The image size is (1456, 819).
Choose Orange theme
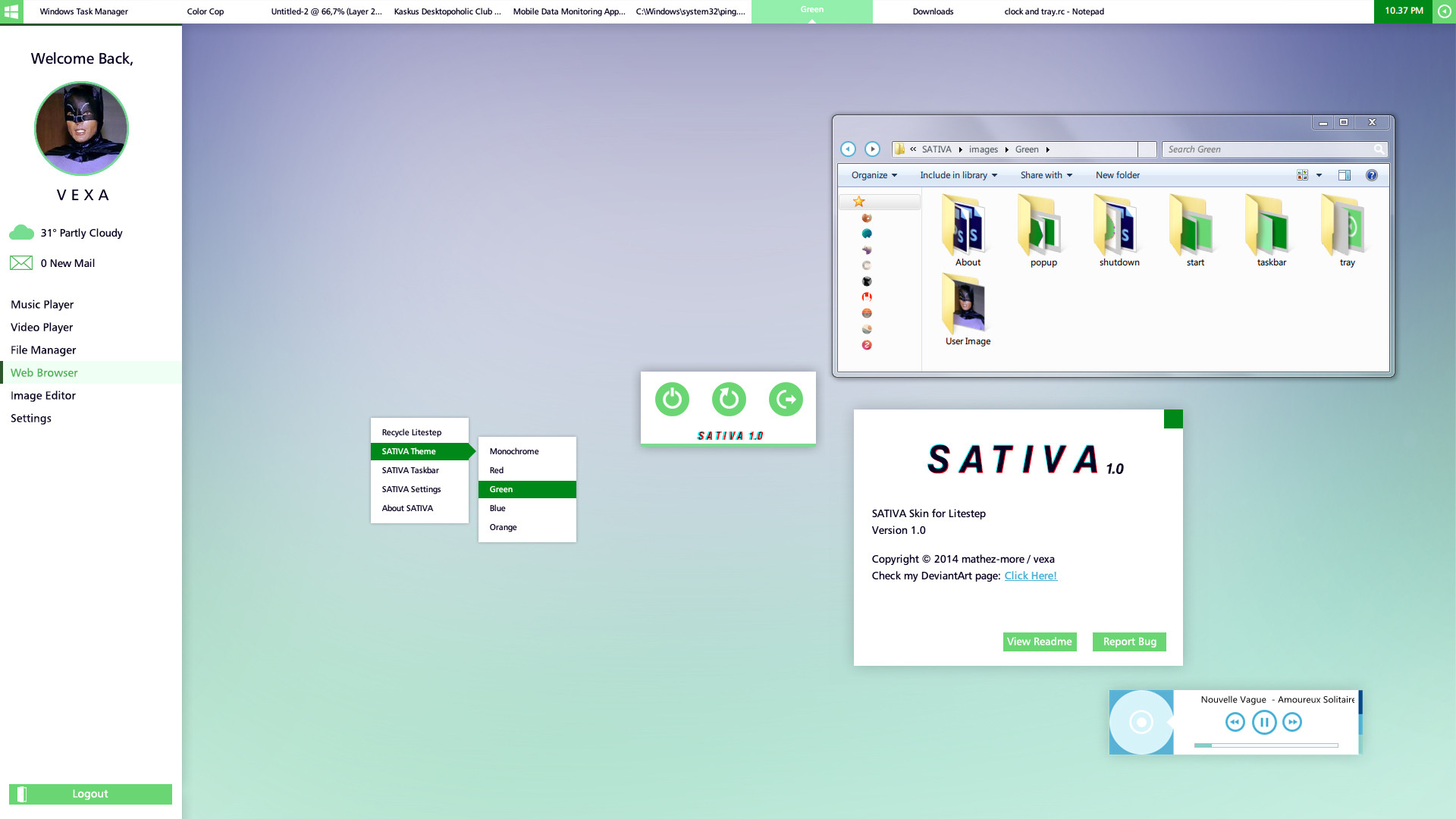point(527,527)
